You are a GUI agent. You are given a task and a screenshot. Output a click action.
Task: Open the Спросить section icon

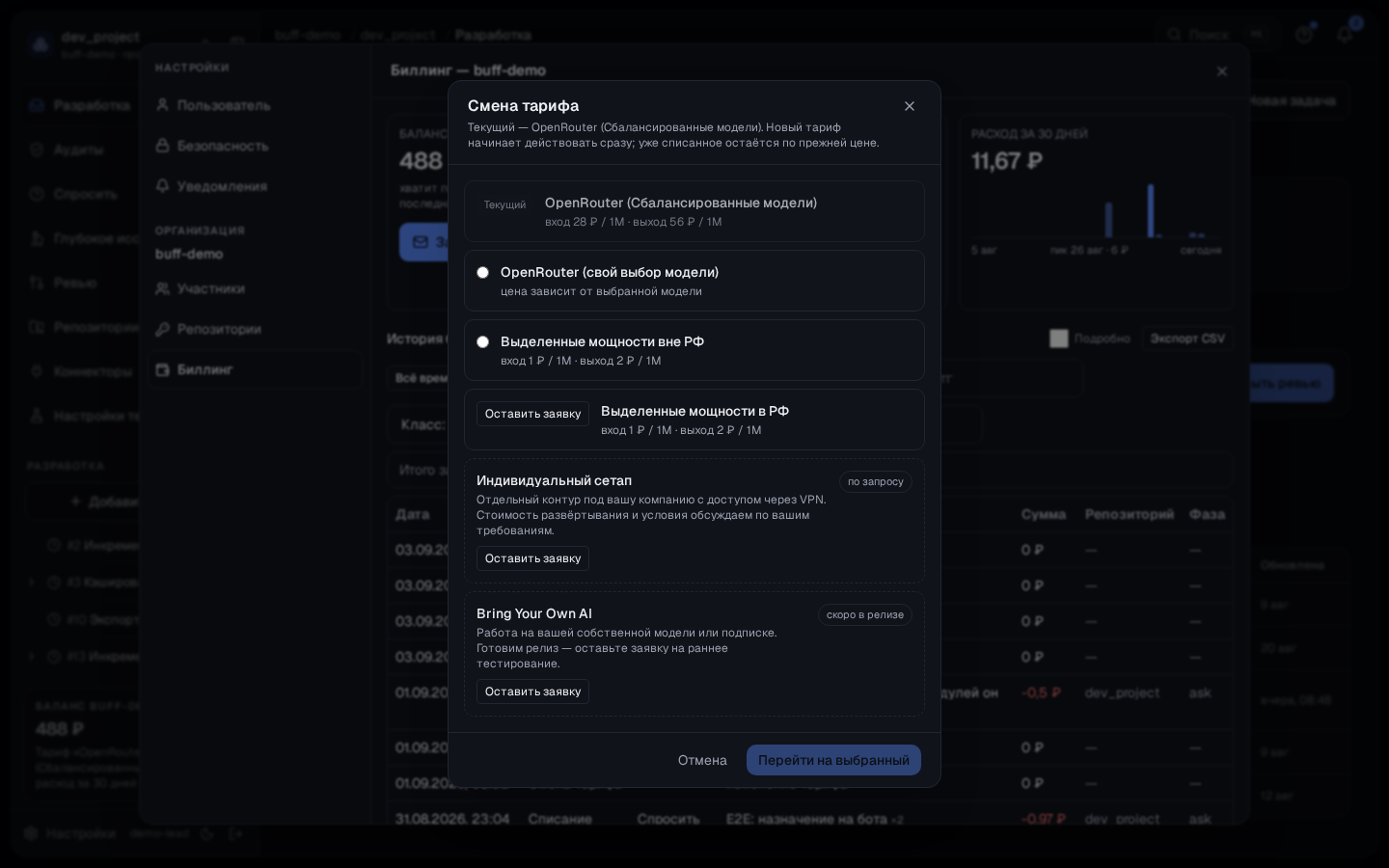[x=37, y=194]
